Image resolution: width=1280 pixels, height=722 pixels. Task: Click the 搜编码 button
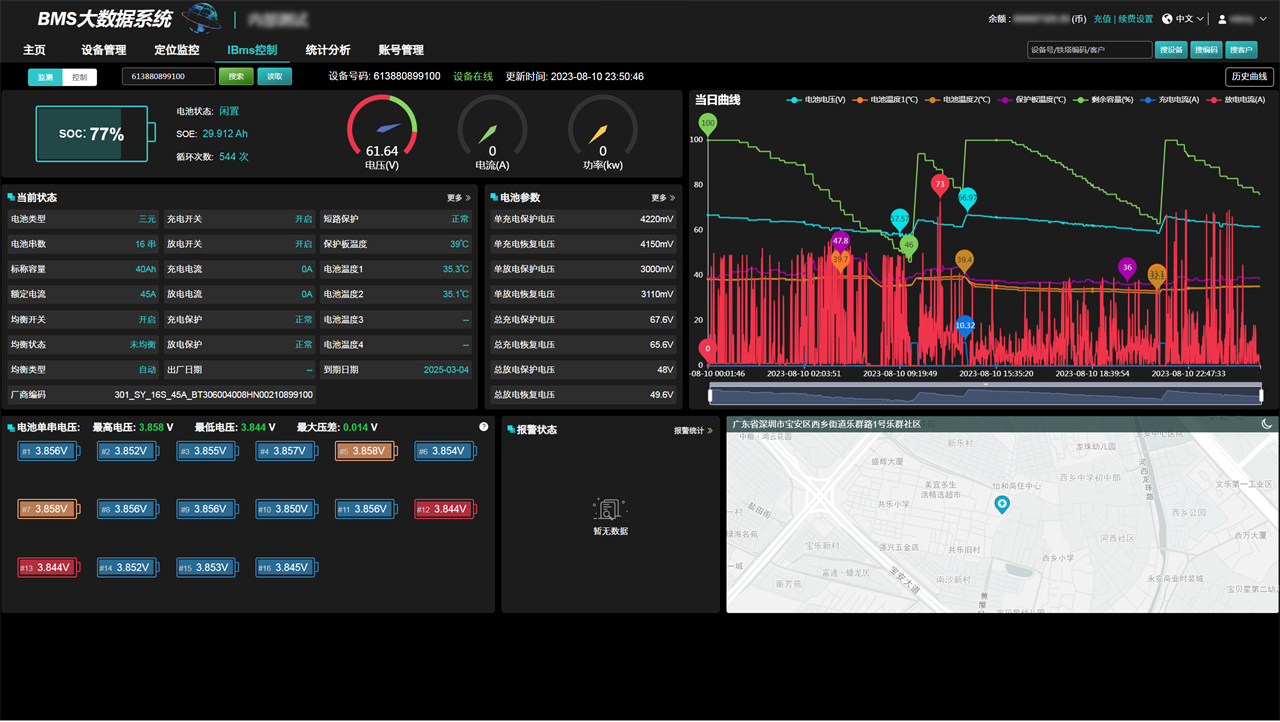click(1206, 50)
